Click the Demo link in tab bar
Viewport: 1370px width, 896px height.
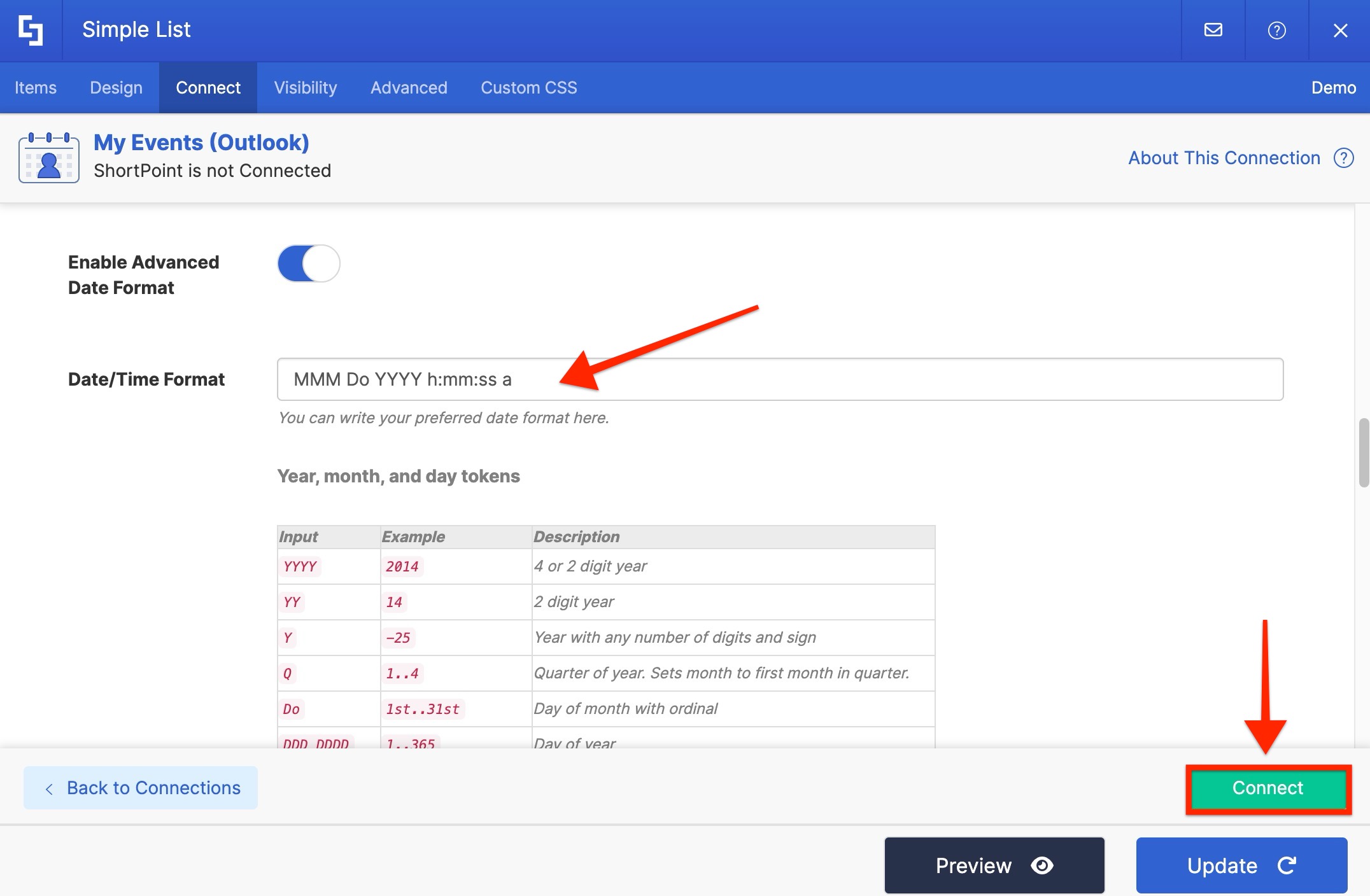[x=1333, y=88]
